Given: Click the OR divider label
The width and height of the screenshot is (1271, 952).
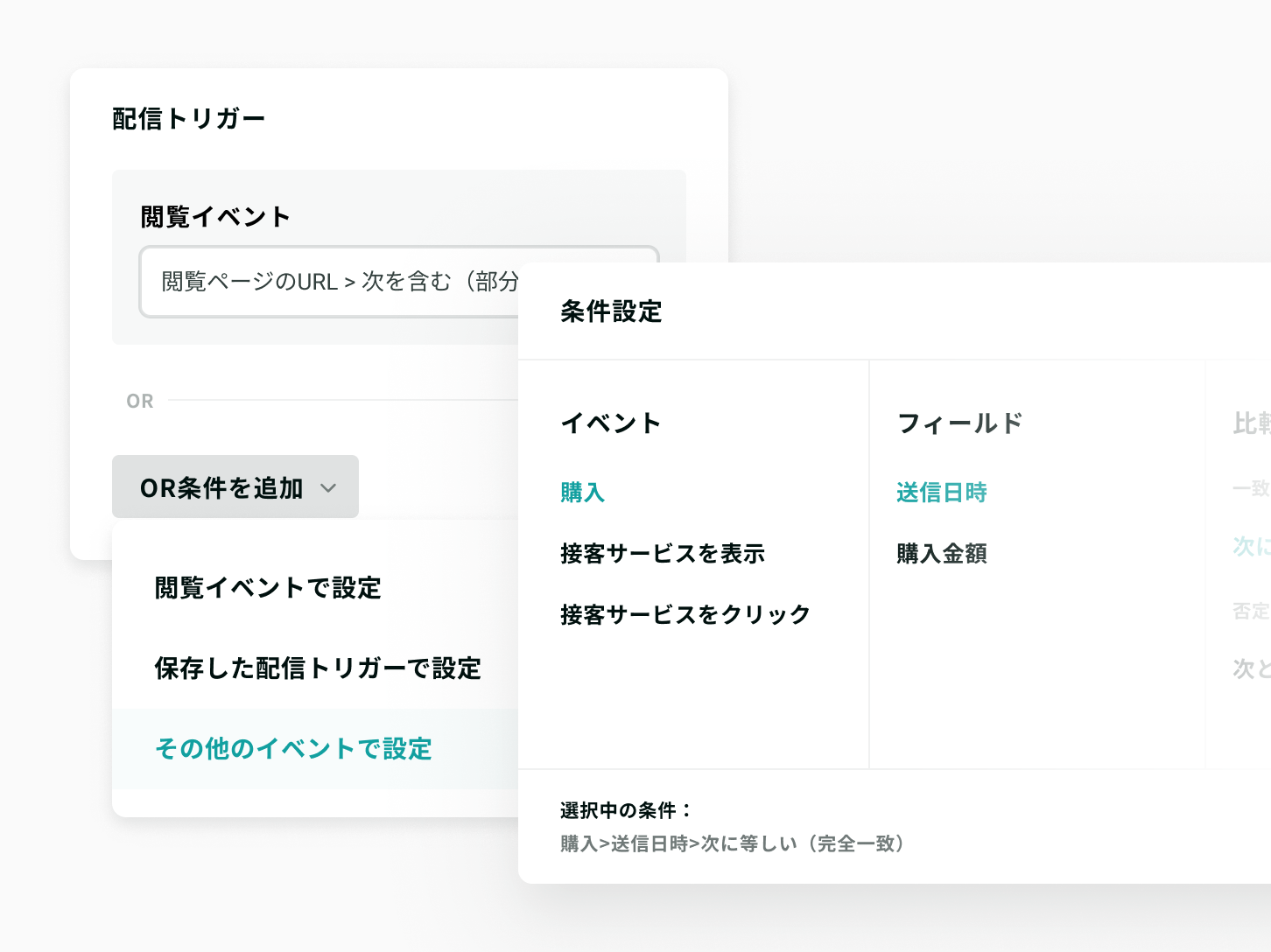Looking at the screenshot, I should (x=140, y=401).
